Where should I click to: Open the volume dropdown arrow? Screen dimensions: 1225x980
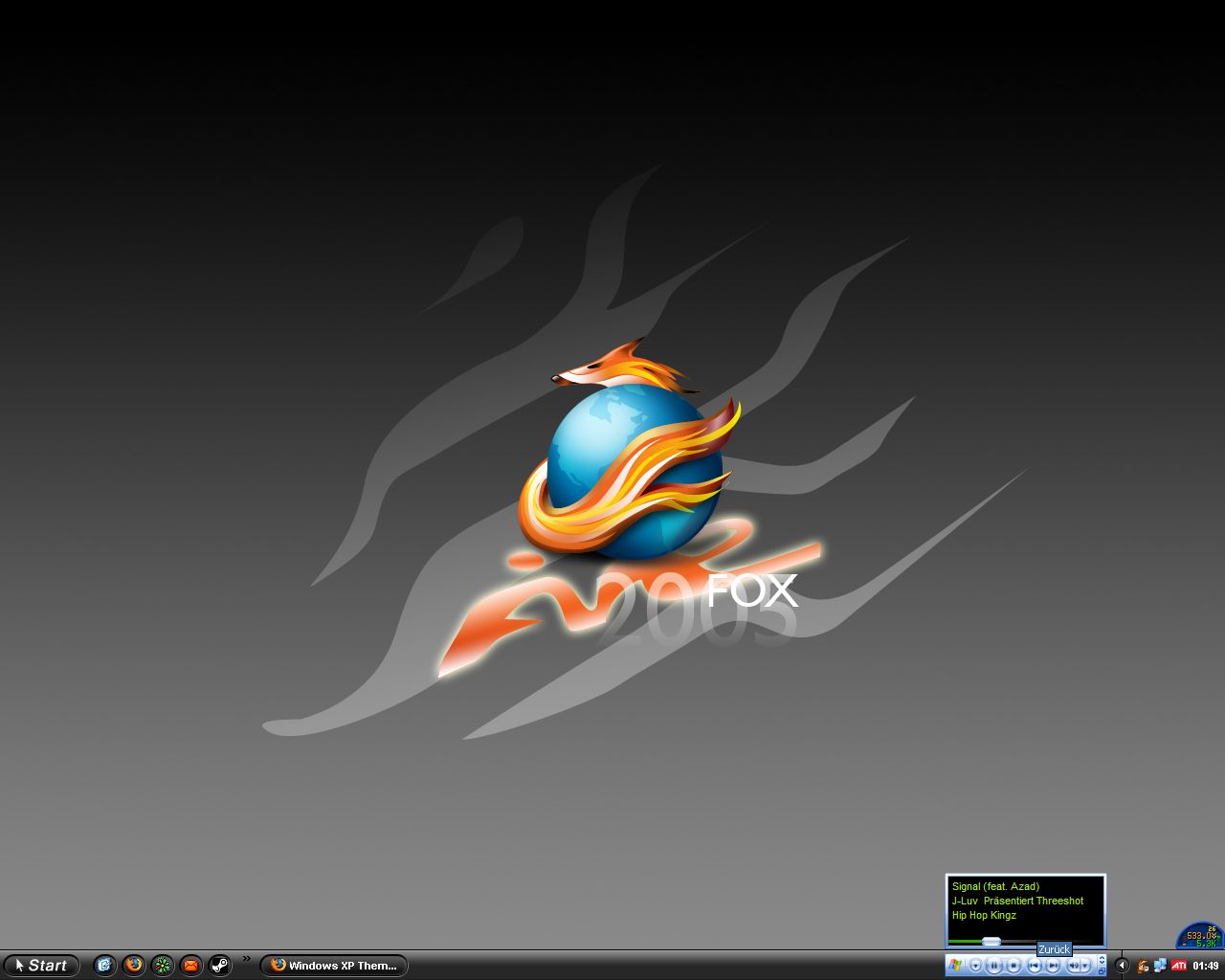coord(1085,966)
